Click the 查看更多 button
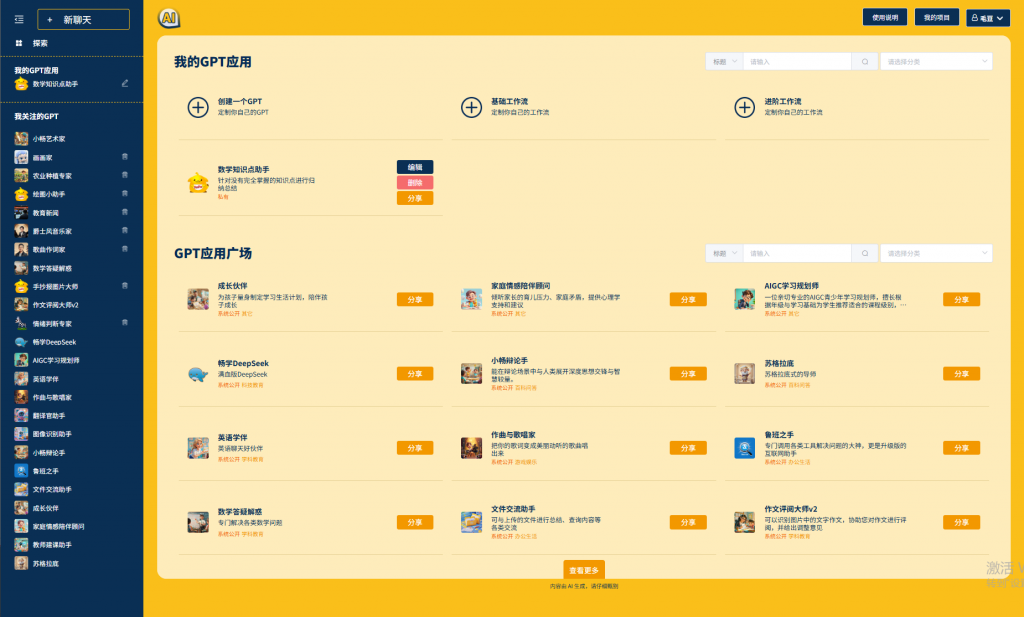 point(584,570)
